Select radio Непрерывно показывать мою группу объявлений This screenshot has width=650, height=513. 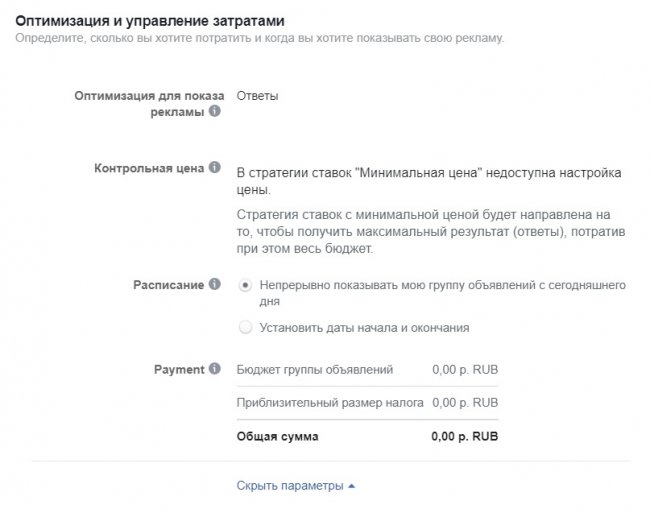(246, 285)
